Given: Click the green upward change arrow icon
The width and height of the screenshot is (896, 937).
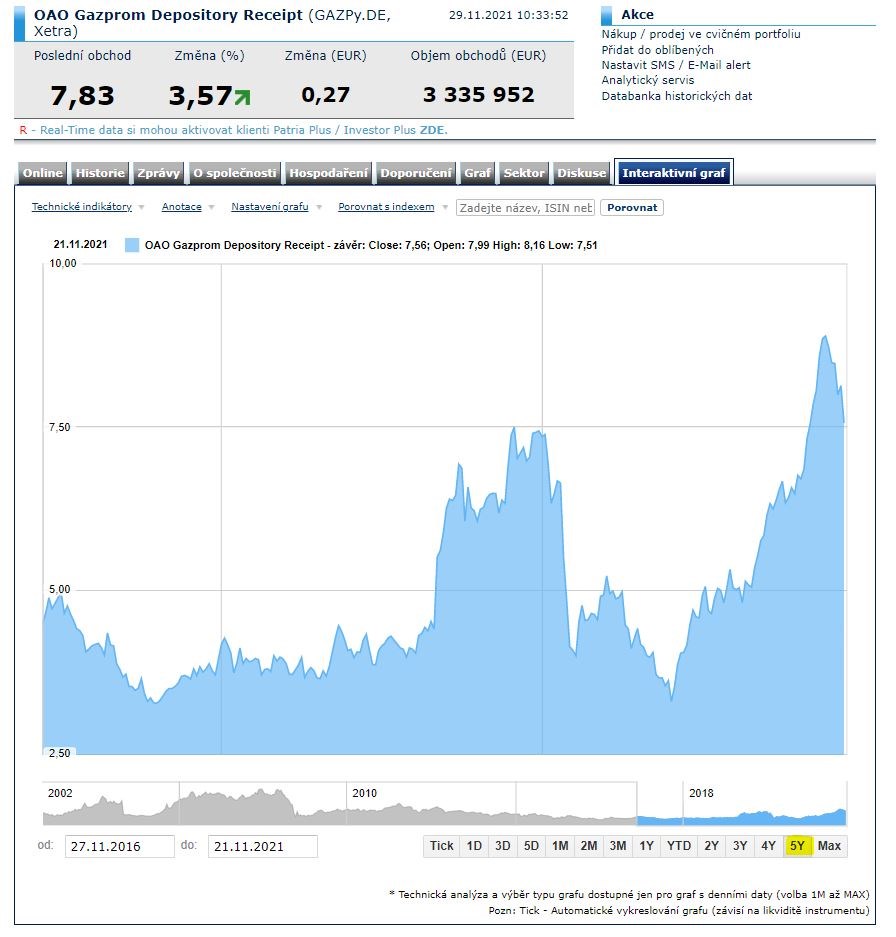Looking at the screenshot, I should 241,97.
